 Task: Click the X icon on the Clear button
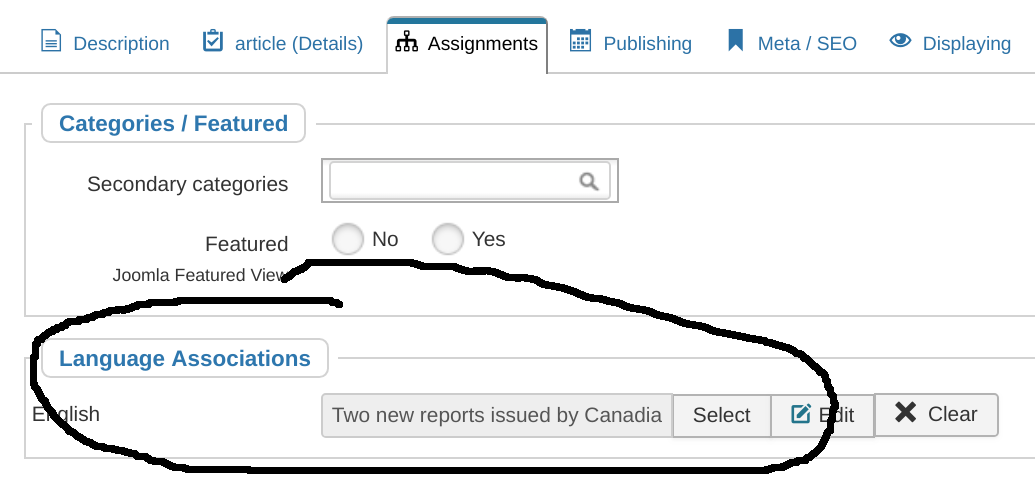(906, 413)
